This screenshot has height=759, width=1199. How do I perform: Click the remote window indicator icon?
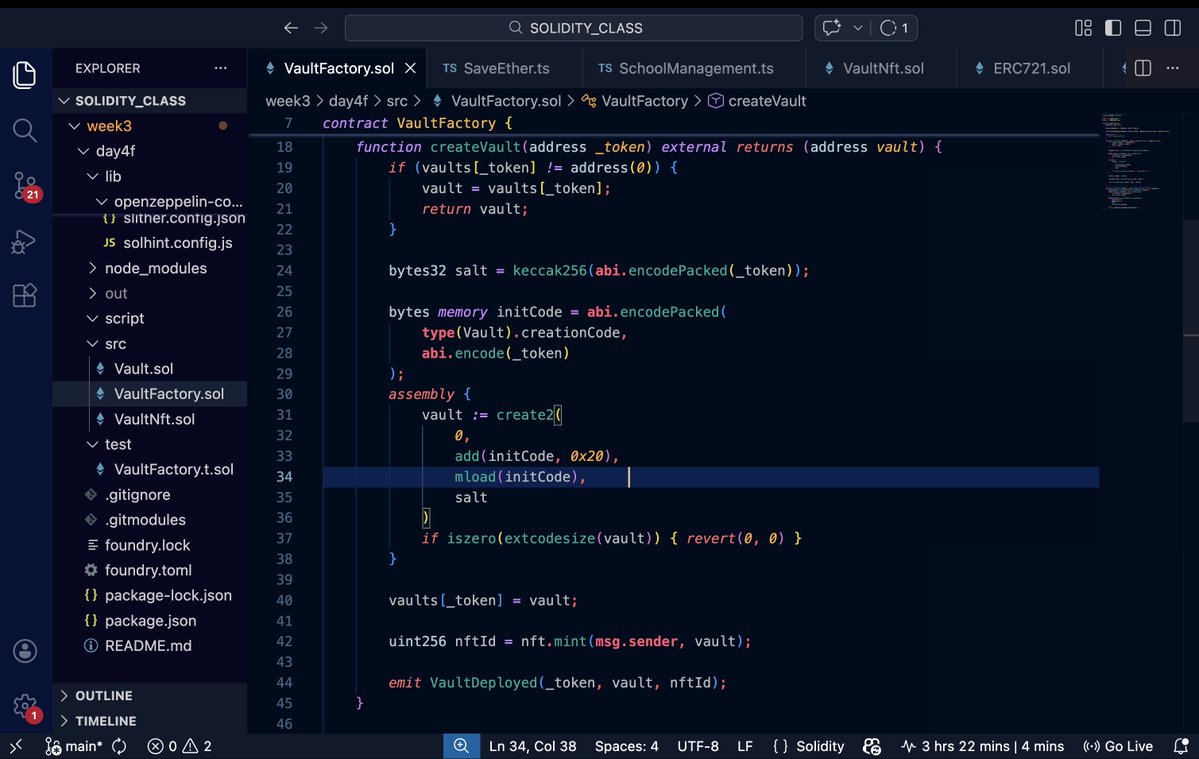coord(16,746)
